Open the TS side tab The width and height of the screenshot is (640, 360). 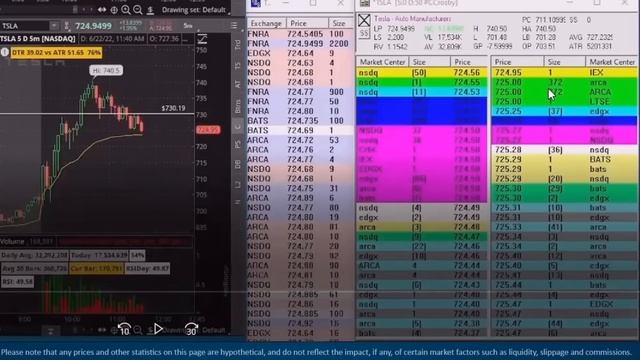[238, 65]
